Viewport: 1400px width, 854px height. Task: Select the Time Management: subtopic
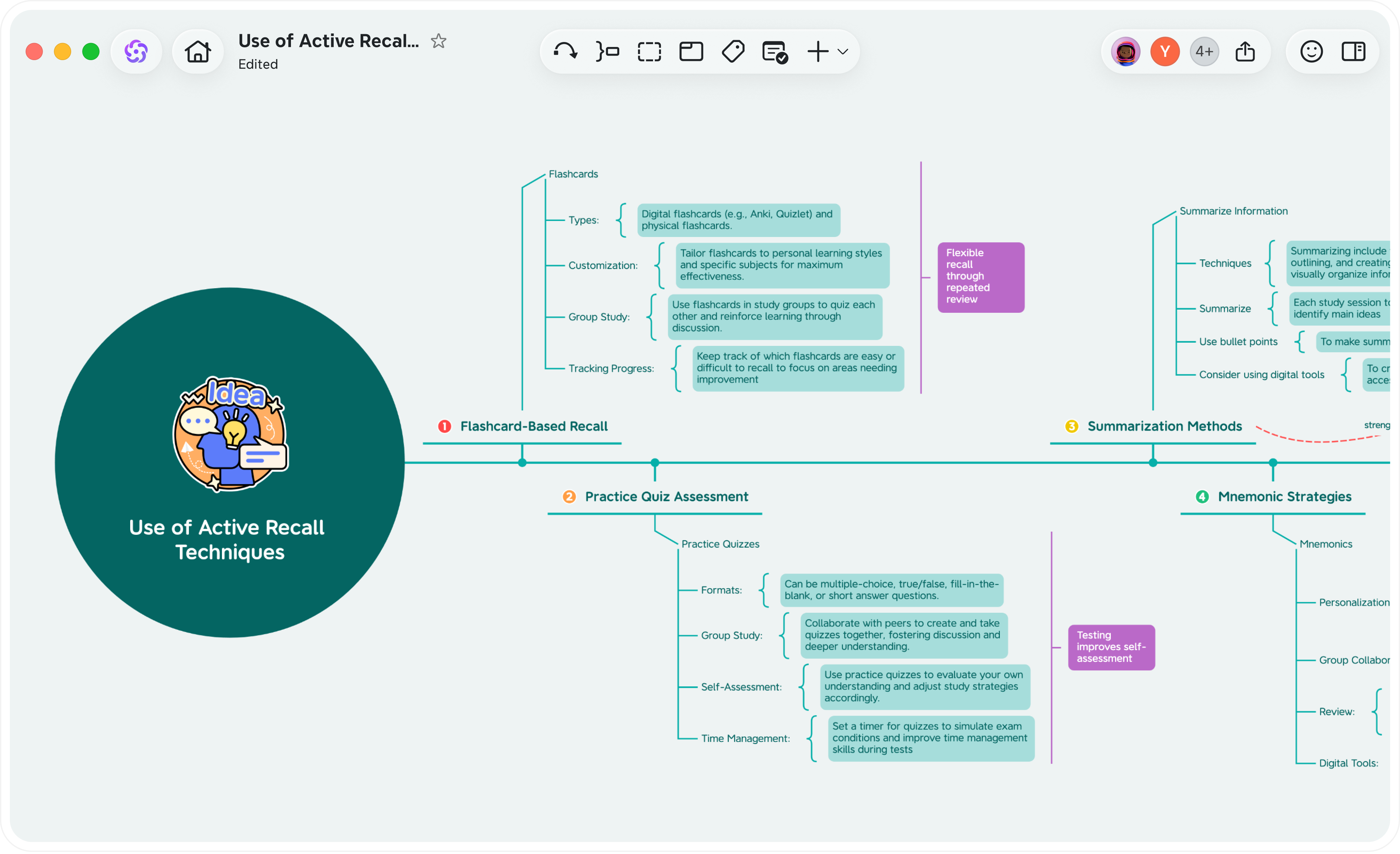tap(745, 739)
